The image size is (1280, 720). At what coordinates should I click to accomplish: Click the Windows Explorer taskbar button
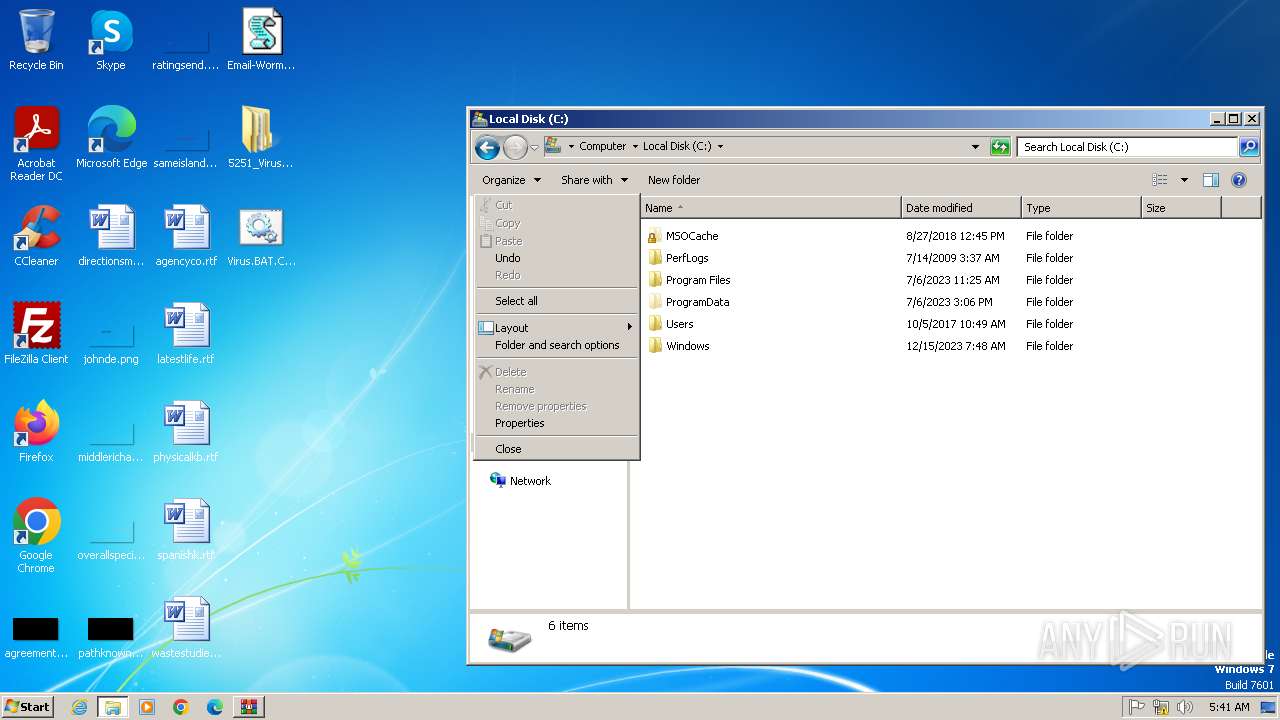point(113,707)
